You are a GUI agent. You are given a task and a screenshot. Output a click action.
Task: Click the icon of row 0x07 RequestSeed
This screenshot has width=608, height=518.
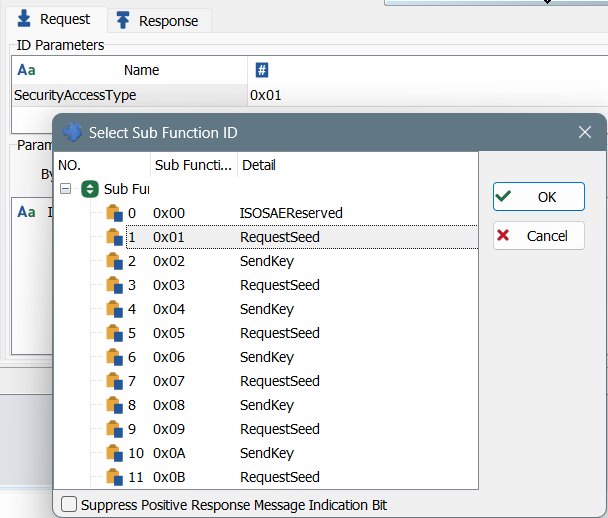click(x=114, y=382)
